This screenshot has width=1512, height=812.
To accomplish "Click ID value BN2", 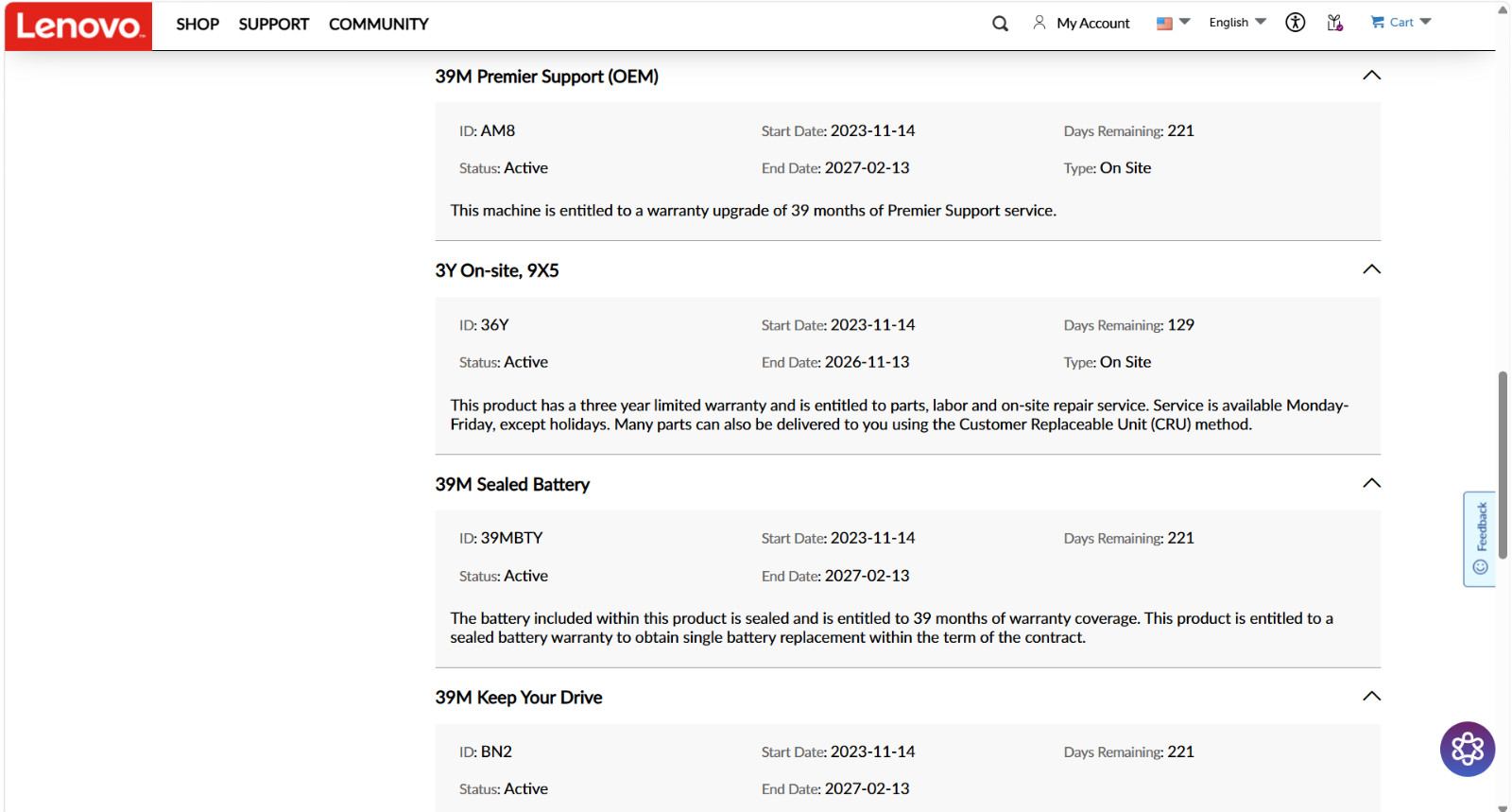I will [x=496, y=752].
